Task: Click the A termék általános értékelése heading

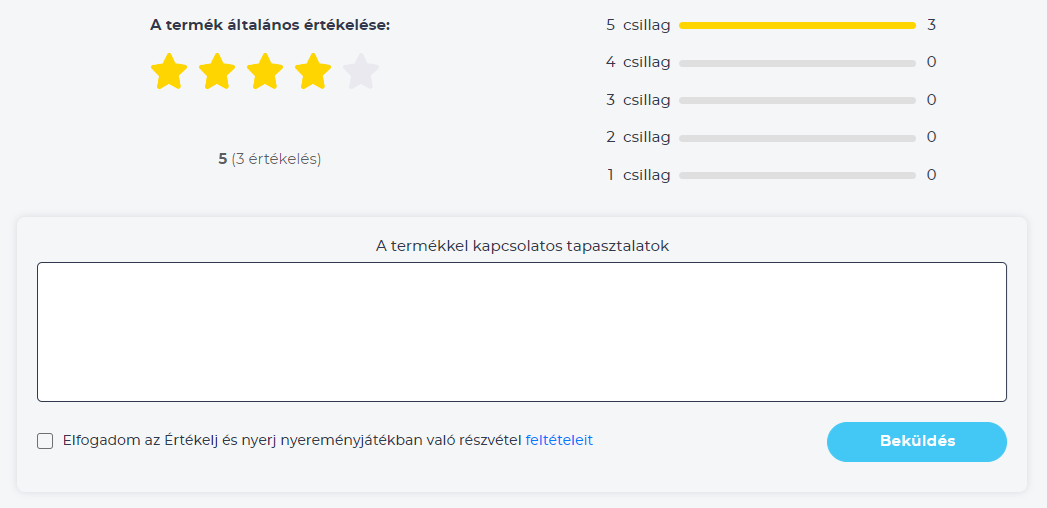Action: tap(270, 25)
